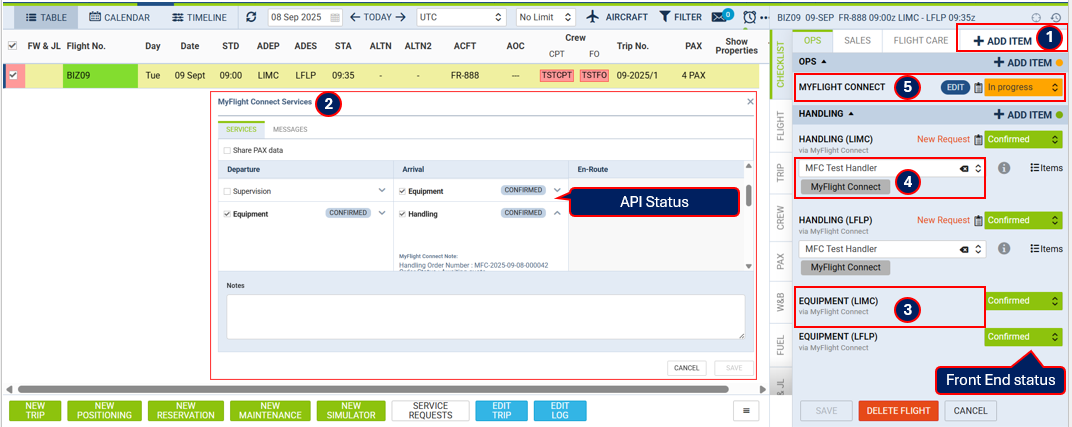Tick the Share PAX data checkbox

tap(229, 150)
